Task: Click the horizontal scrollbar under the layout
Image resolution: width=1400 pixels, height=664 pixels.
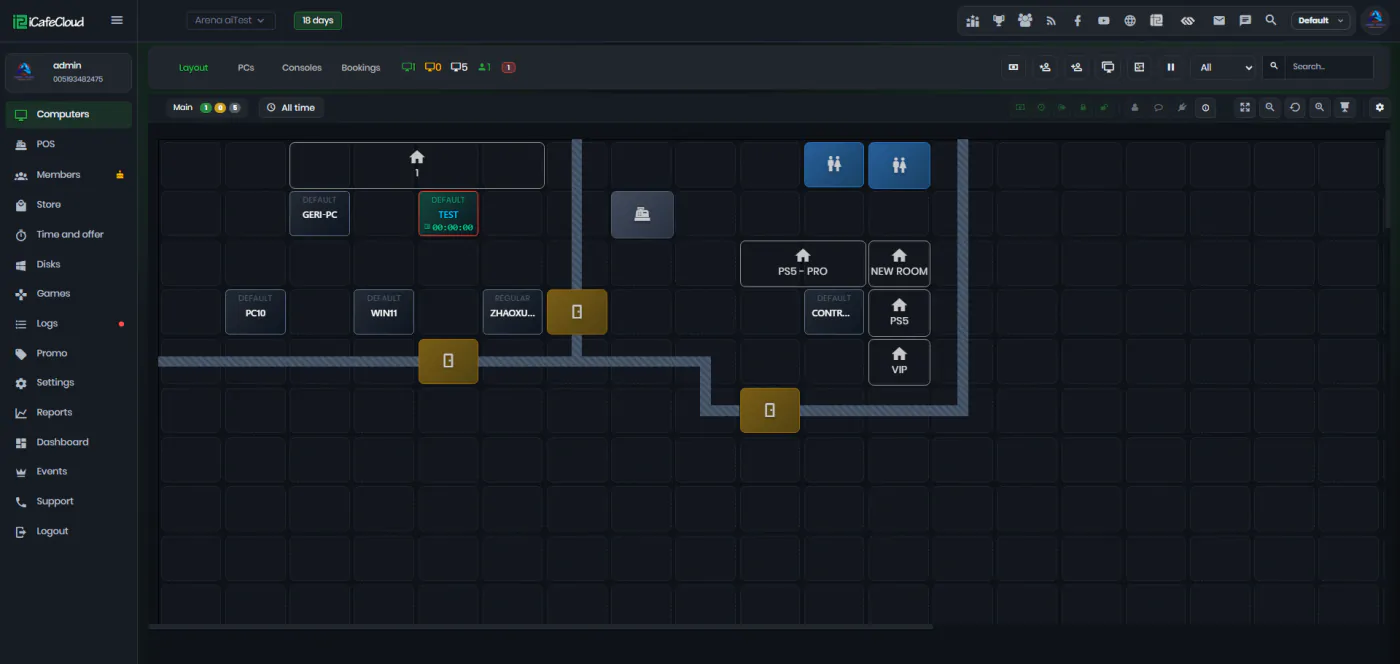Action: [x=540, y=627]
